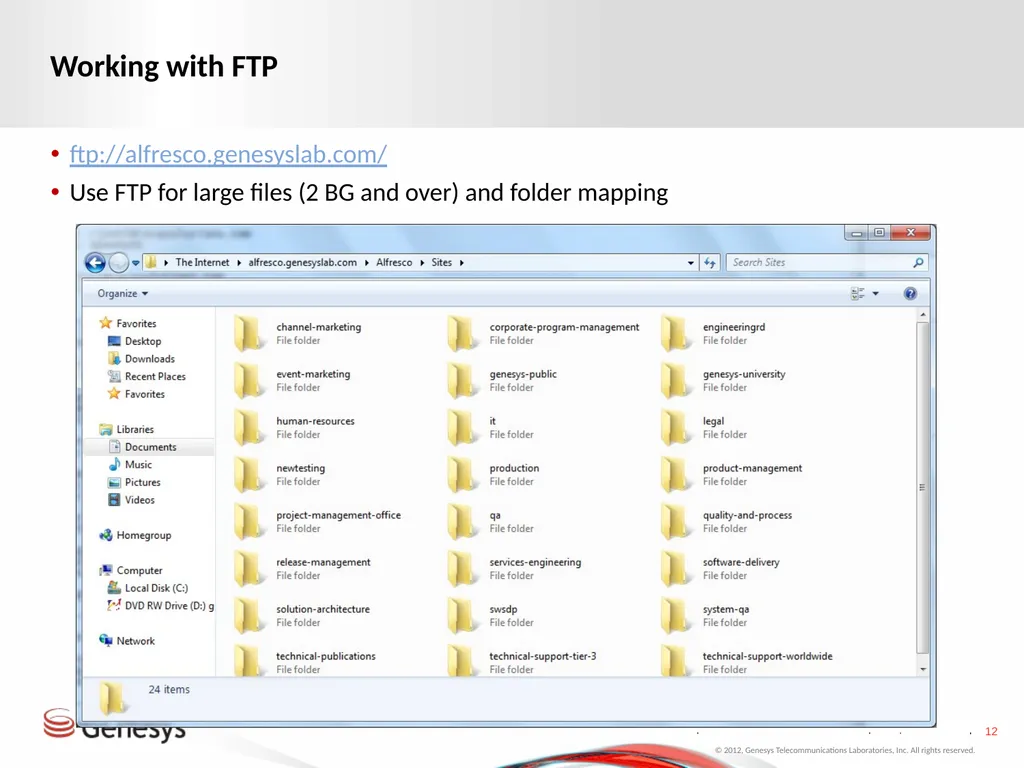Viewport: 1024px width, 768px height.
Task: Open the address bar history dropdown
Action: pos(690,263)
